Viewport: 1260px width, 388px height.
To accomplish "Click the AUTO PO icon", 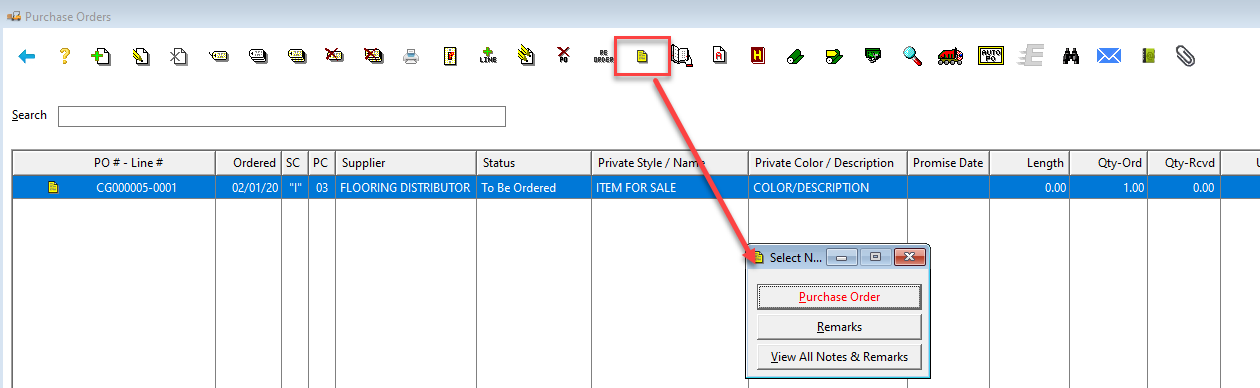I will [990, 57].
